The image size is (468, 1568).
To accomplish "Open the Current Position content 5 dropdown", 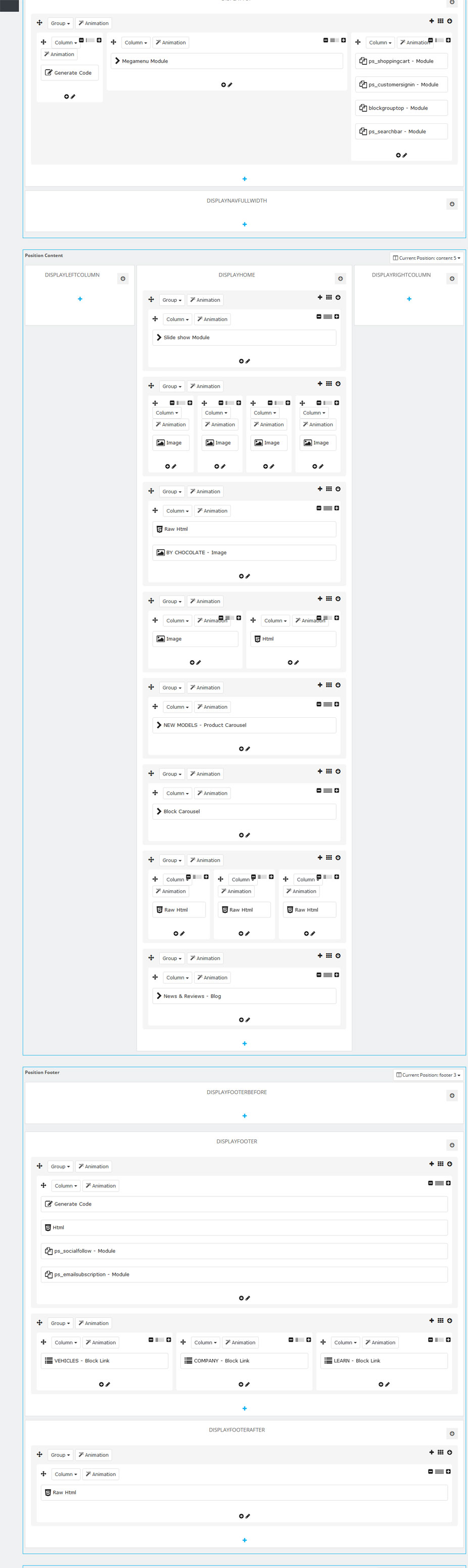I will (427, 258).
